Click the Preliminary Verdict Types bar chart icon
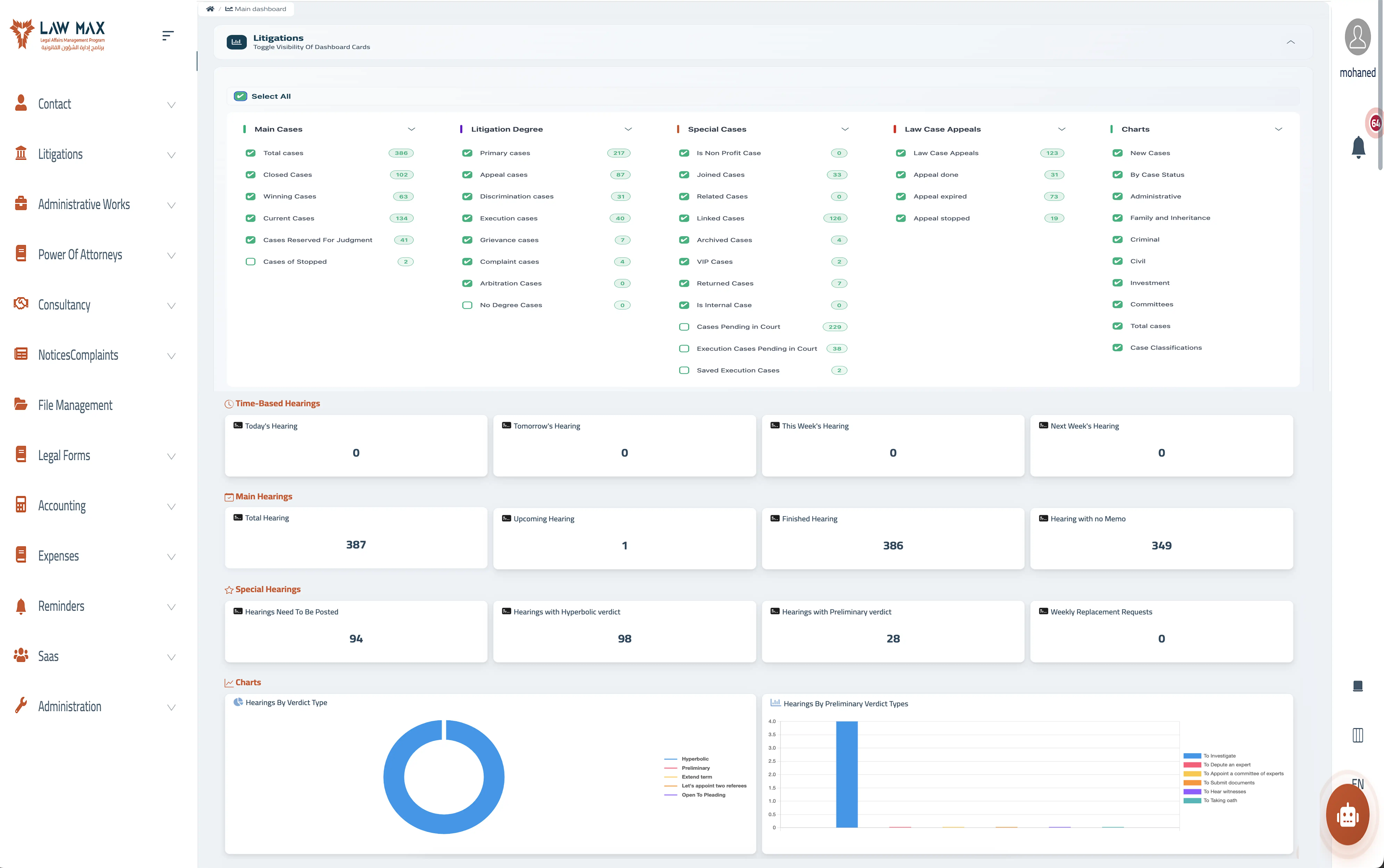Viewport: 1384px width, 868px height. (x=776, y=703)
